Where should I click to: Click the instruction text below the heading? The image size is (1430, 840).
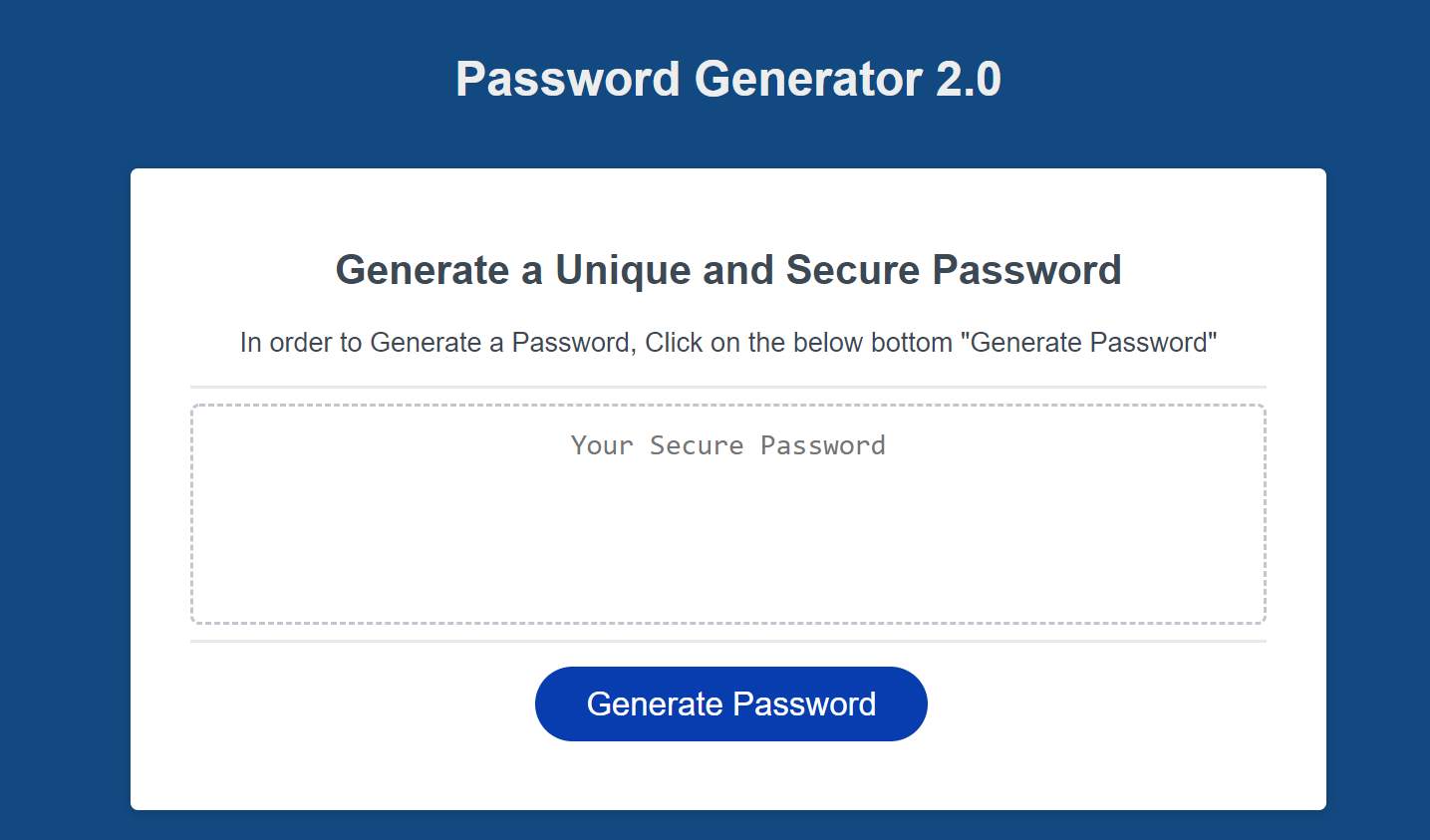point(728,342)
